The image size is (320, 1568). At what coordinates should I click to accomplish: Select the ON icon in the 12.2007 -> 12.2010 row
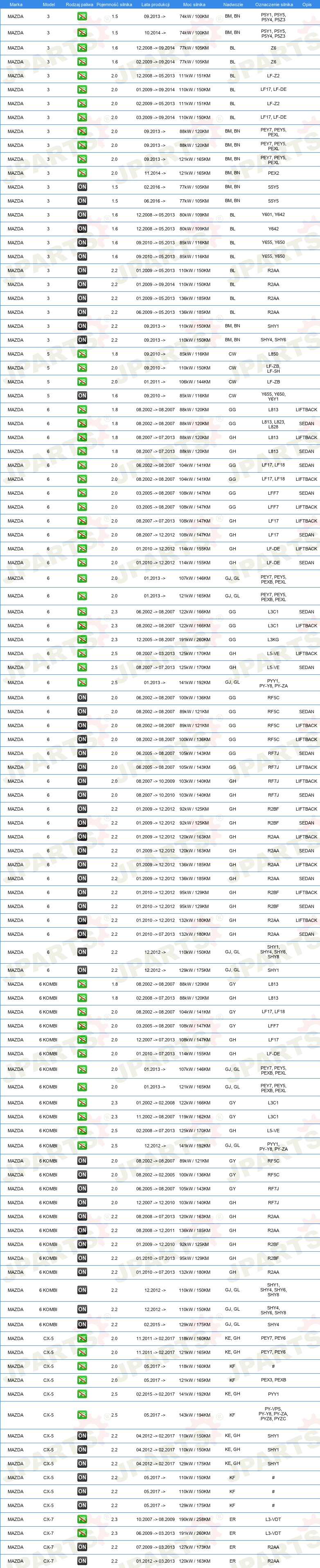pos(82,1203)
